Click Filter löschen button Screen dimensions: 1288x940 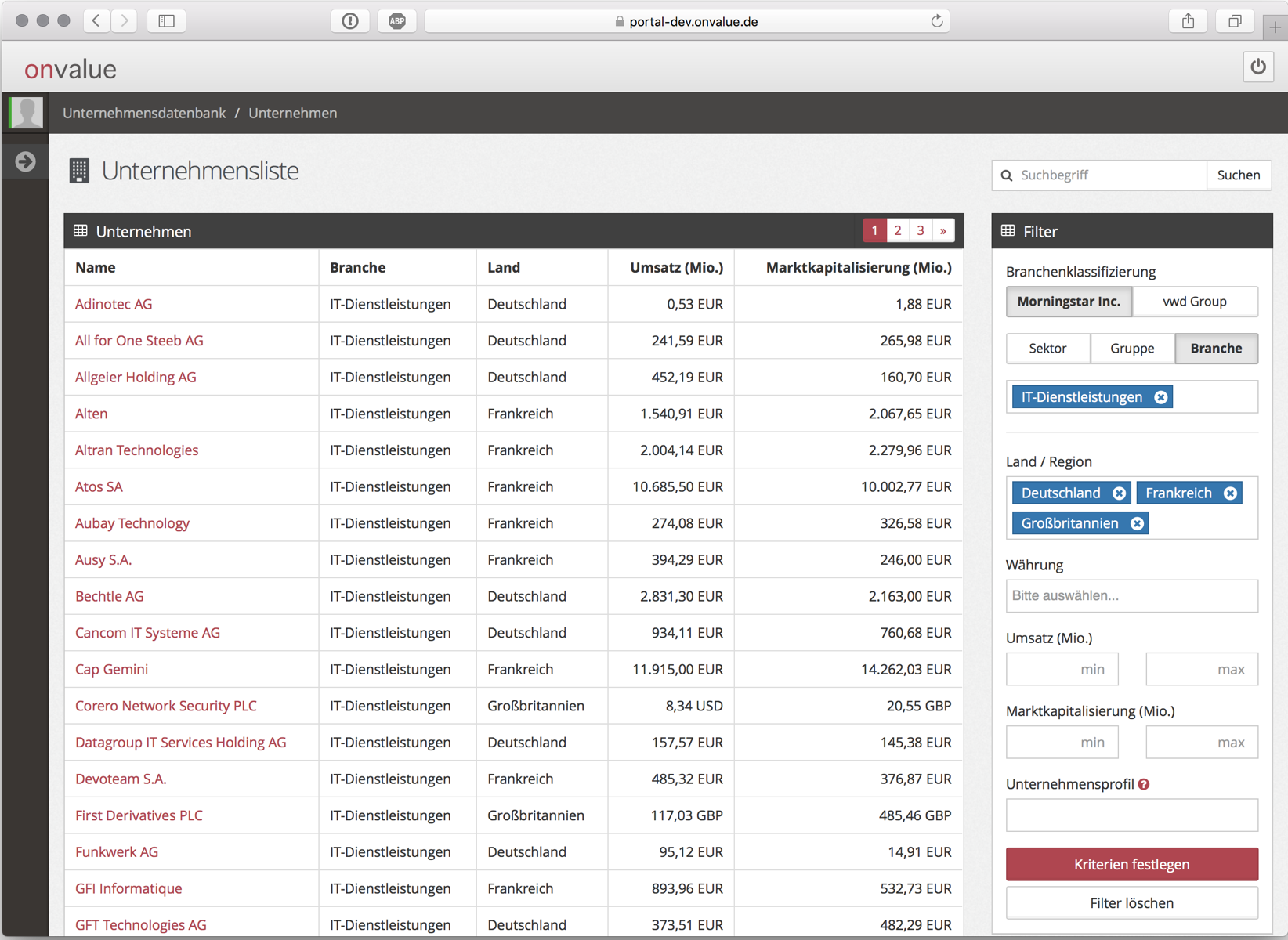pyautogui.click(x=1132, y=903)
